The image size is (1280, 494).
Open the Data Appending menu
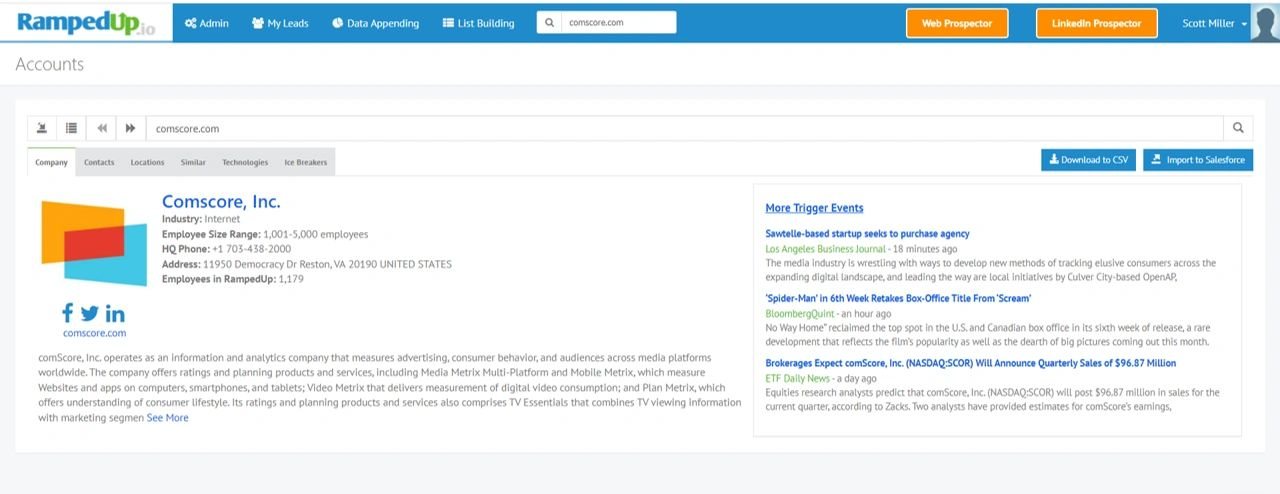click(x=375, y=23)
